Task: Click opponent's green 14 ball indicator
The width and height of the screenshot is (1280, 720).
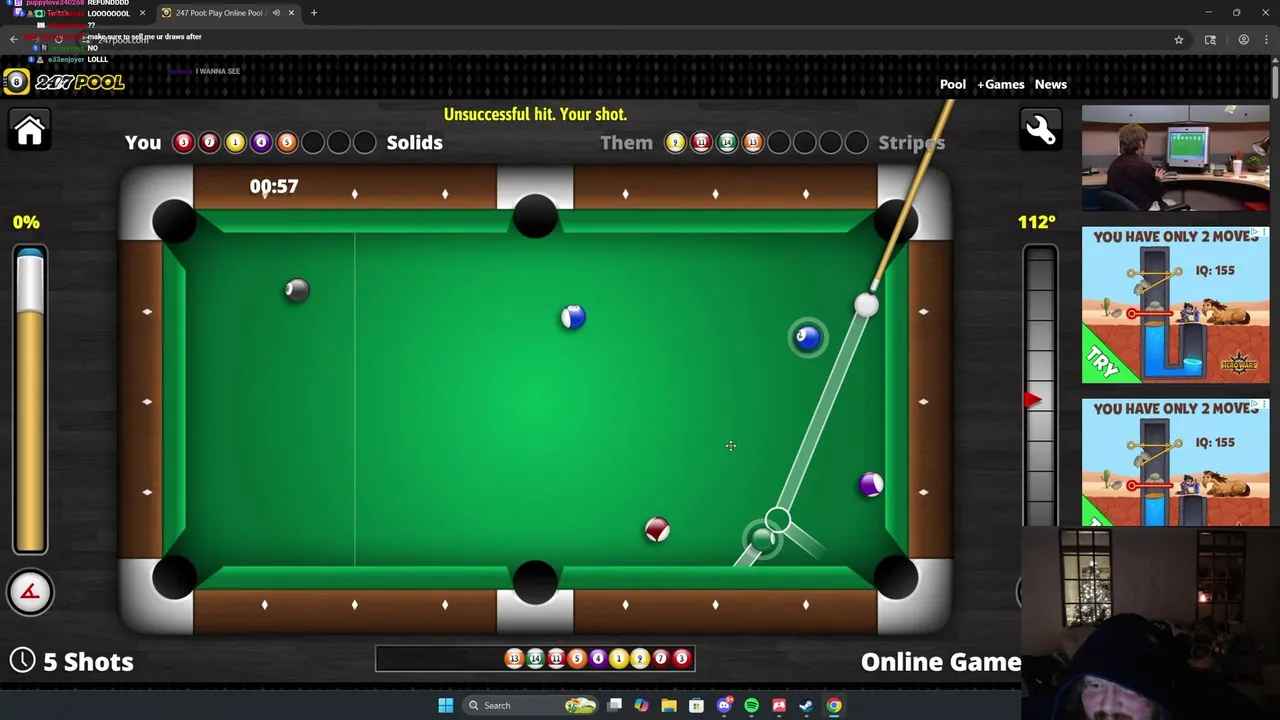Action: [x=727, y=142]
